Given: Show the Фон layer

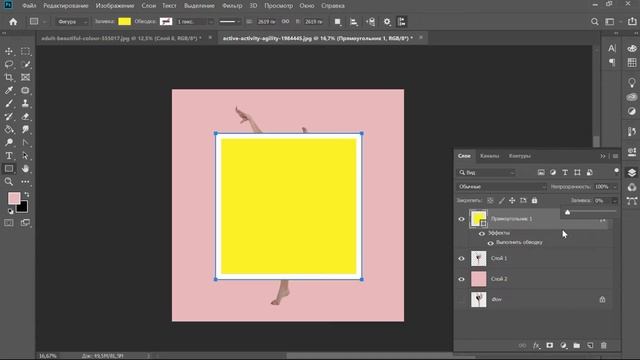Looking at the screenshot, I should pos(461,300).
